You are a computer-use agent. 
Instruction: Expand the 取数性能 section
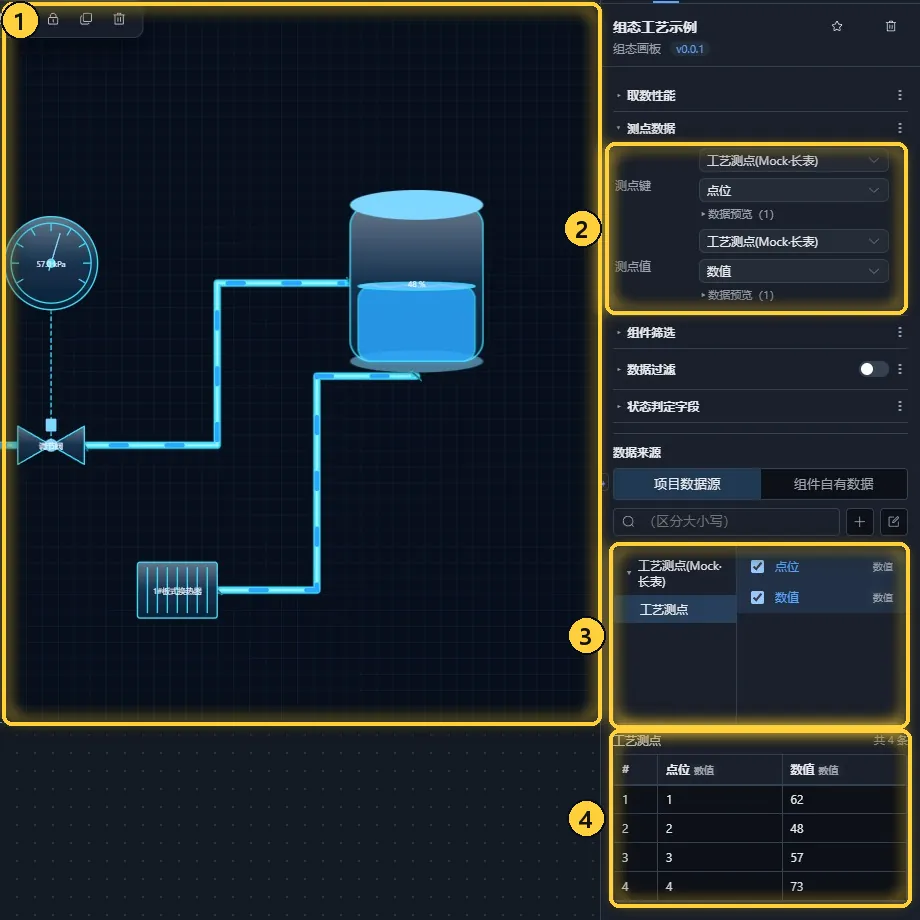618,95
